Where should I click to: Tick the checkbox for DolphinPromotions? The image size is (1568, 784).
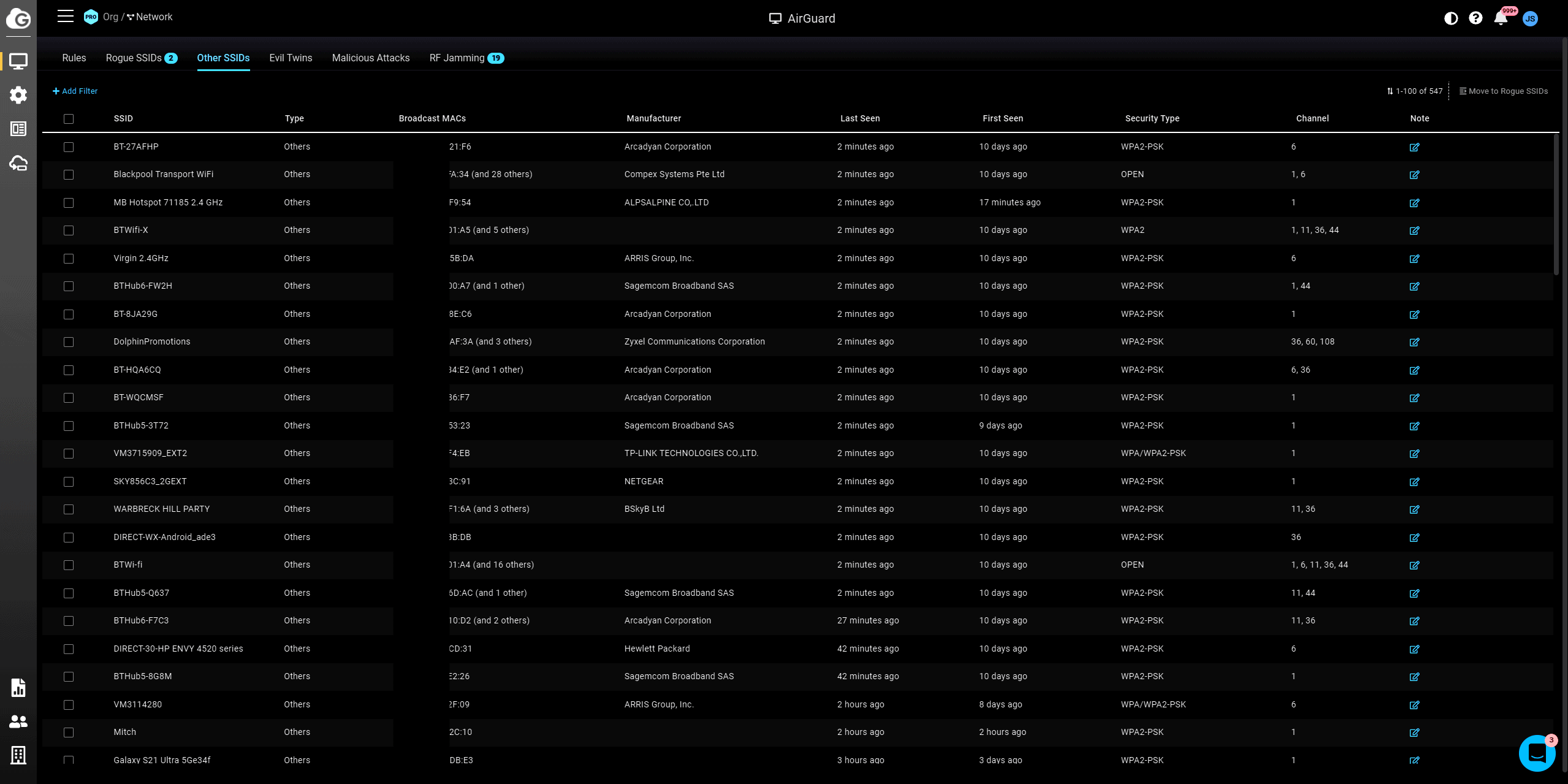point(69,342)
